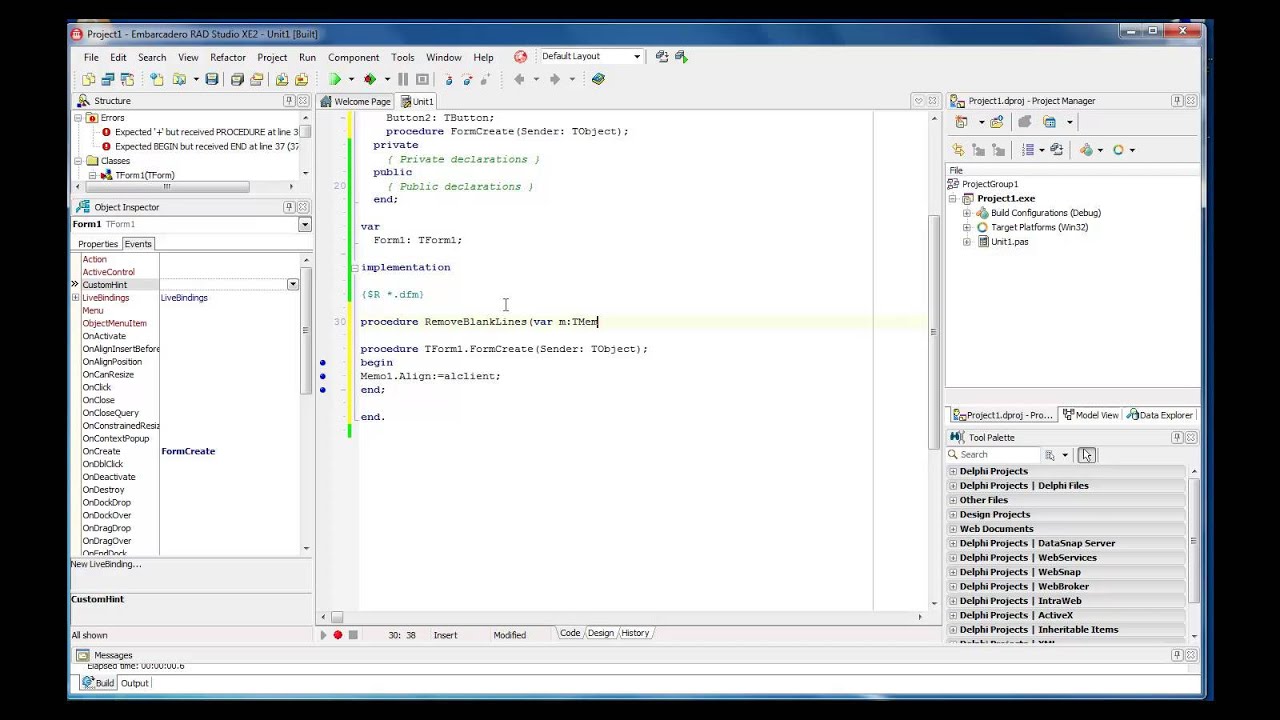Collapse the Project1.exe tree node
Image resolution: width=1280 pixels, height=720 pixels.
[x=953, y=199]
